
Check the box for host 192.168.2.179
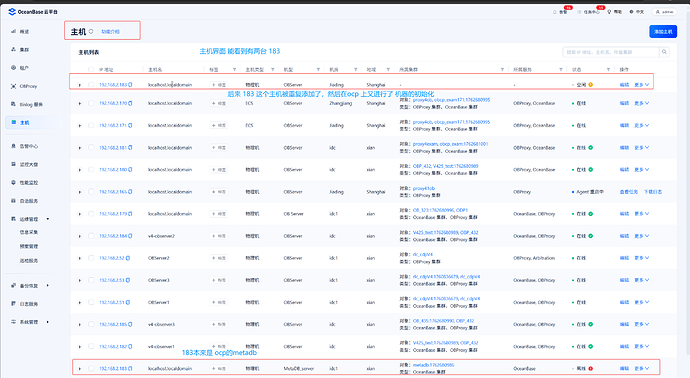(x=91, y=214)
